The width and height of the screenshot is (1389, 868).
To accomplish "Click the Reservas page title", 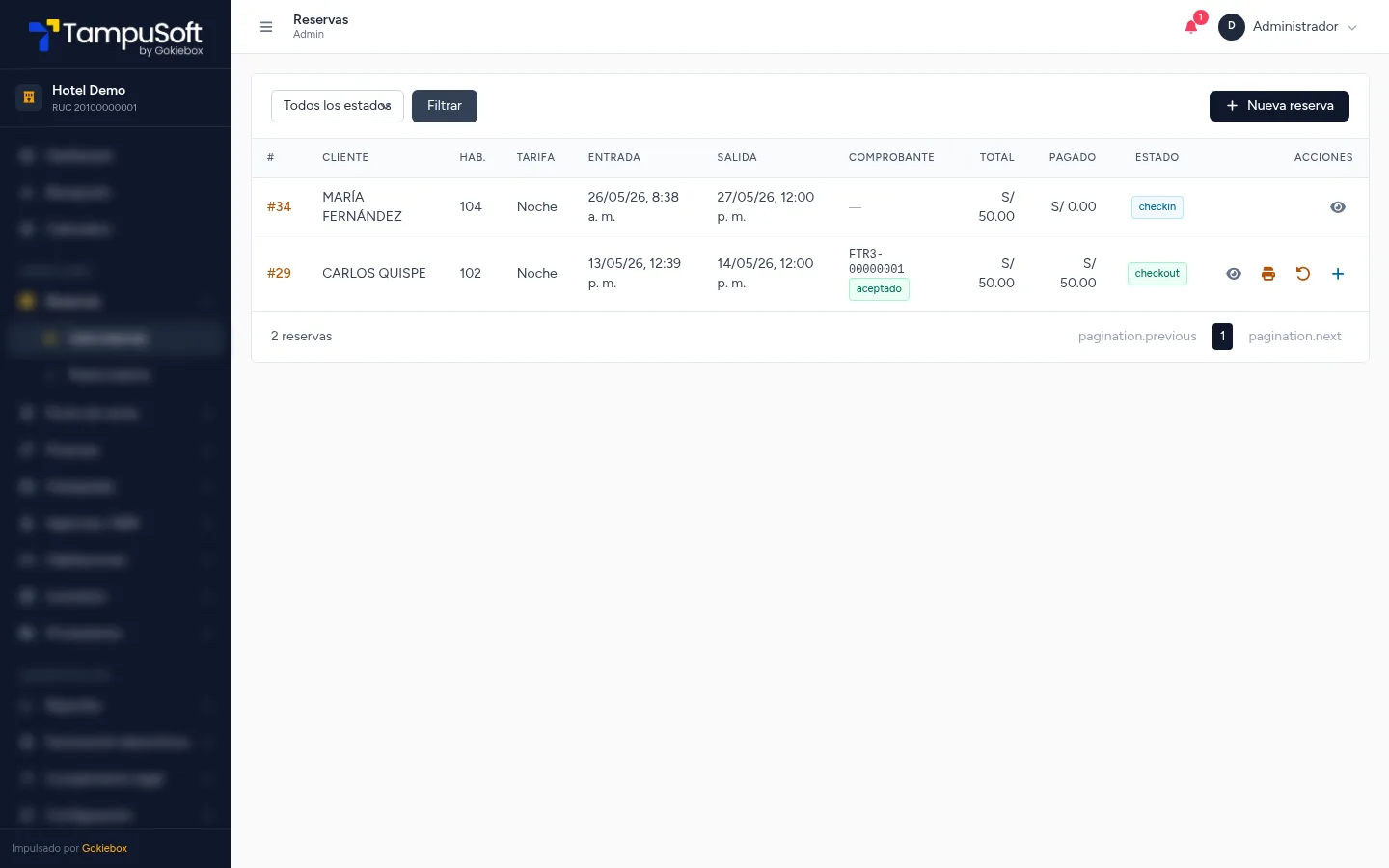I will tap(321, 20).
